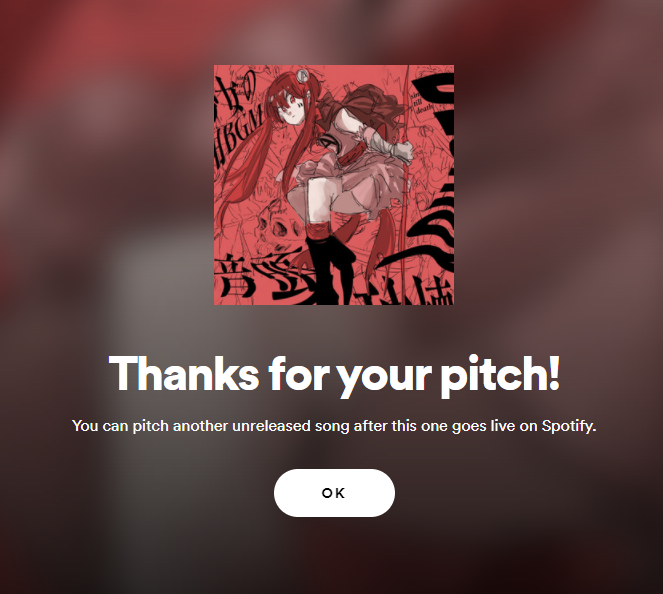Click the round hair ornament on the girl's head
The width and height of the screenshot is (663, 594).
(x=301, y=75)
